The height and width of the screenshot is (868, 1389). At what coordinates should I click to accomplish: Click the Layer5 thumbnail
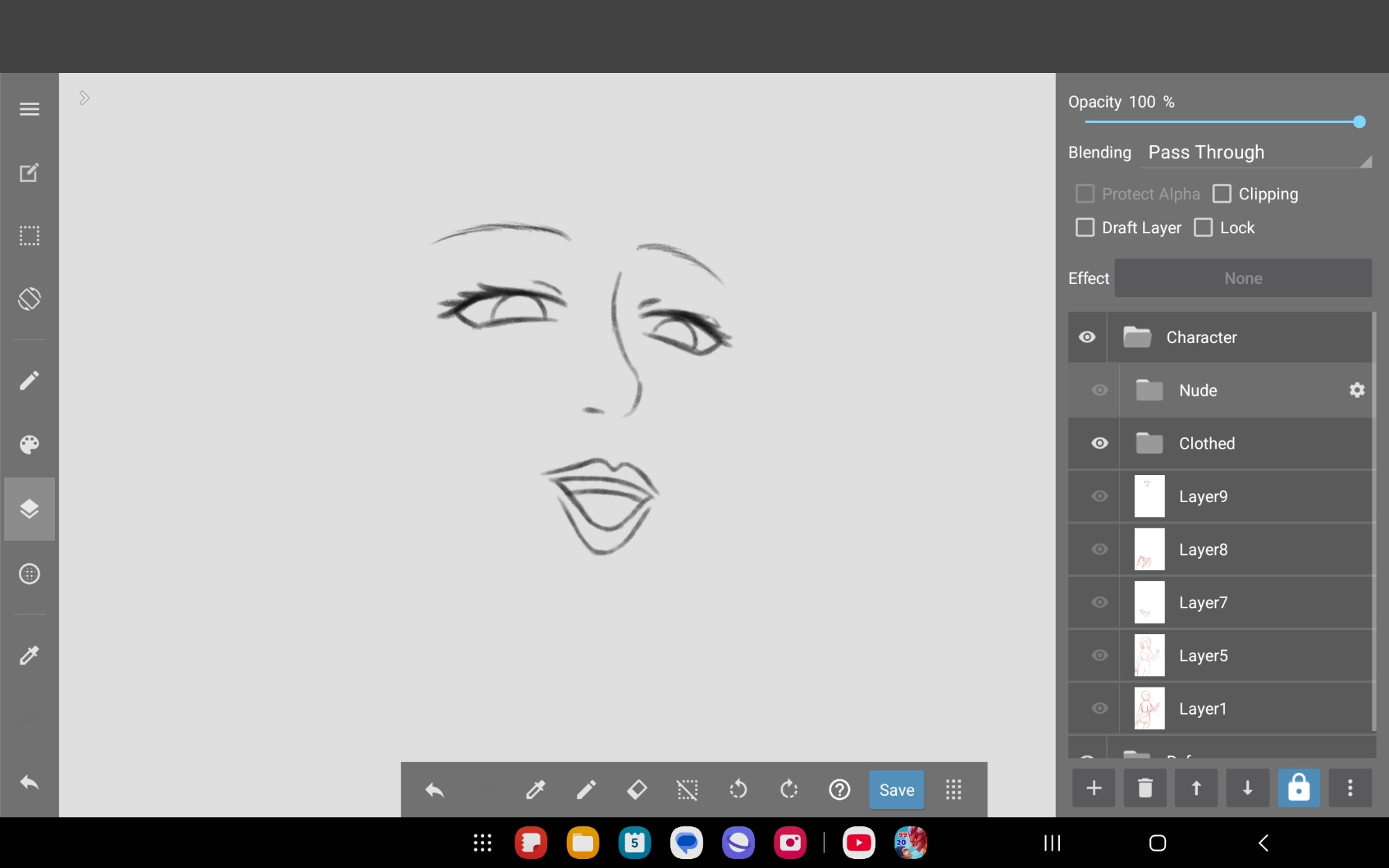pyautogui.click(x=1149, y=656)
